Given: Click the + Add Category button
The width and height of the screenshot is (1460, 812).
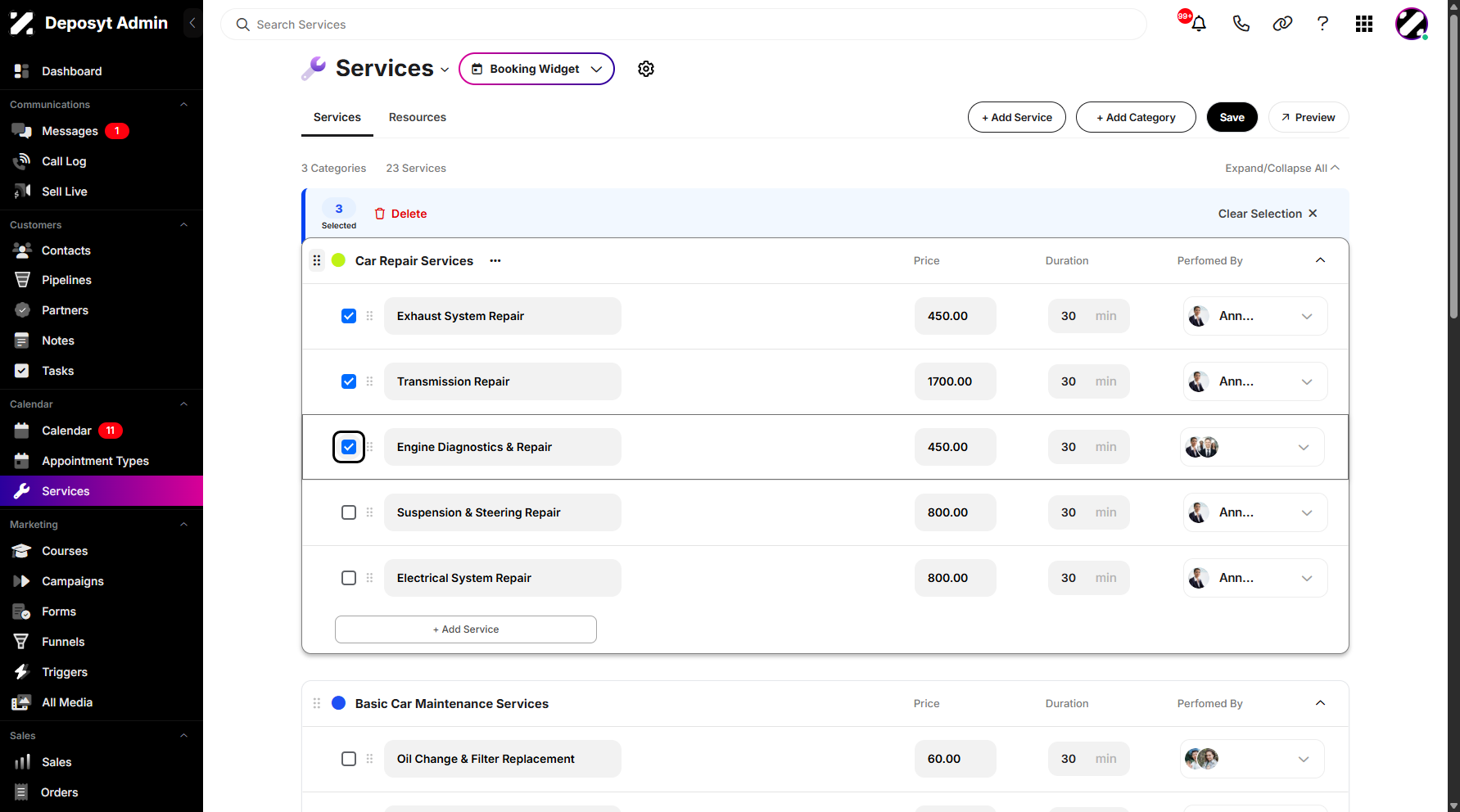Looking at the screenshot, I should [x=1136, y=117].
